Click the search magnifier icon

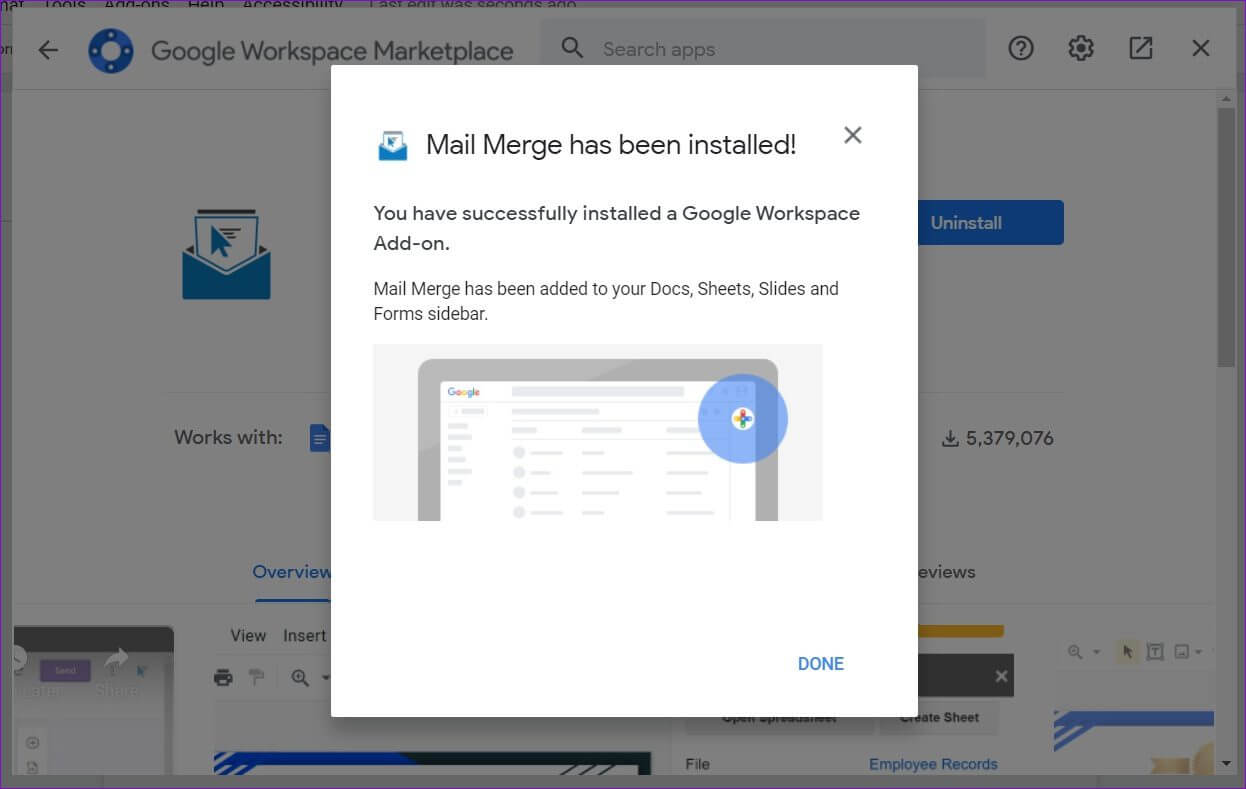click(572, 48)
